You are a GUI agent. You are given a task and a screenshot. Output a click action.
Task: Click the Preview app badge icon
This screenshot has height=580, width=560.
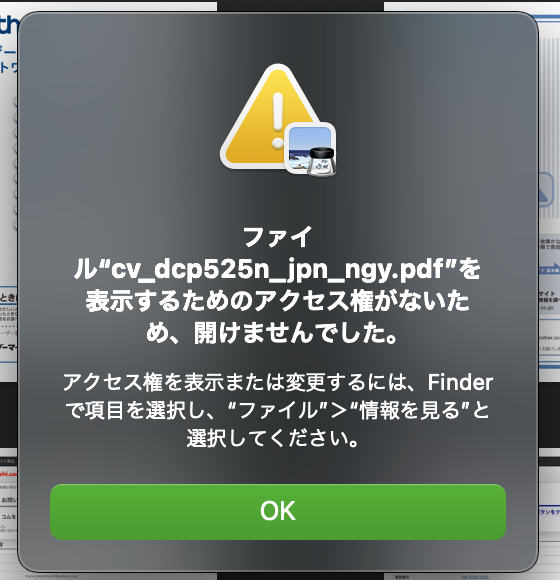(311, 149)
